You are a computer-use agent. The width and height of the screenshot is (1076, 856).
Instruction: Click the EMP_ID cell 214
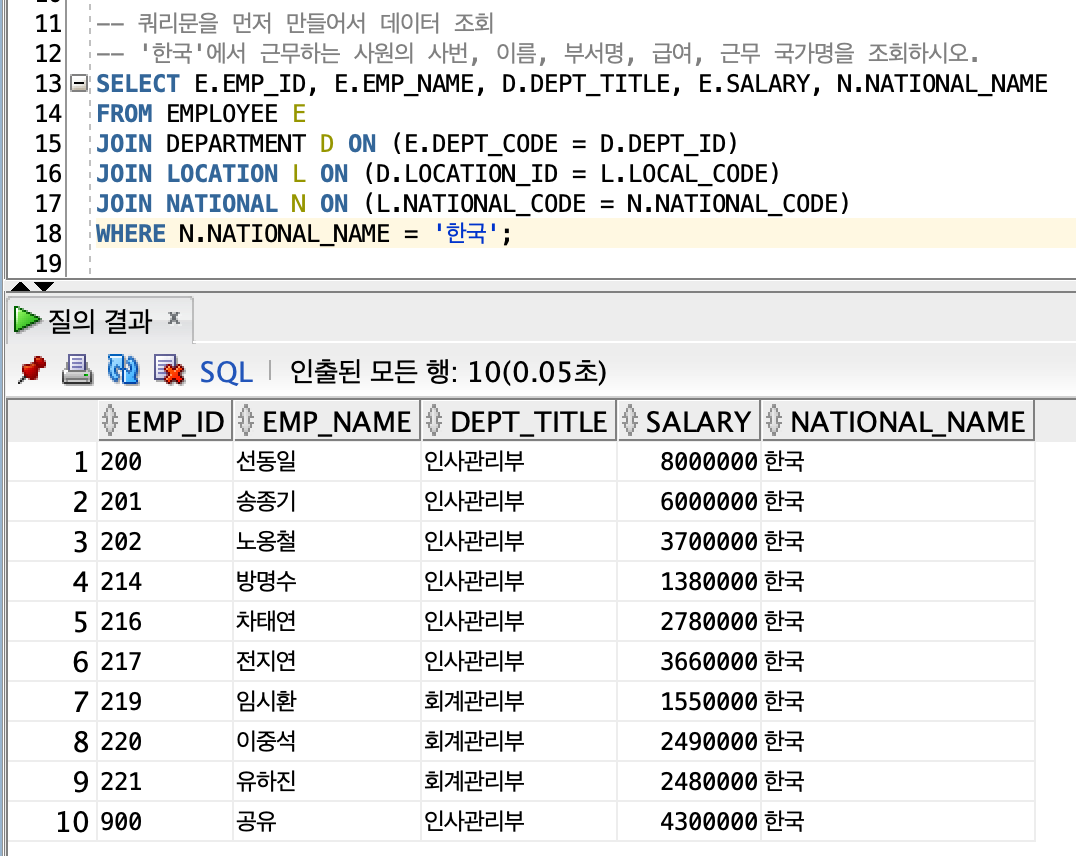pos(165,581)
